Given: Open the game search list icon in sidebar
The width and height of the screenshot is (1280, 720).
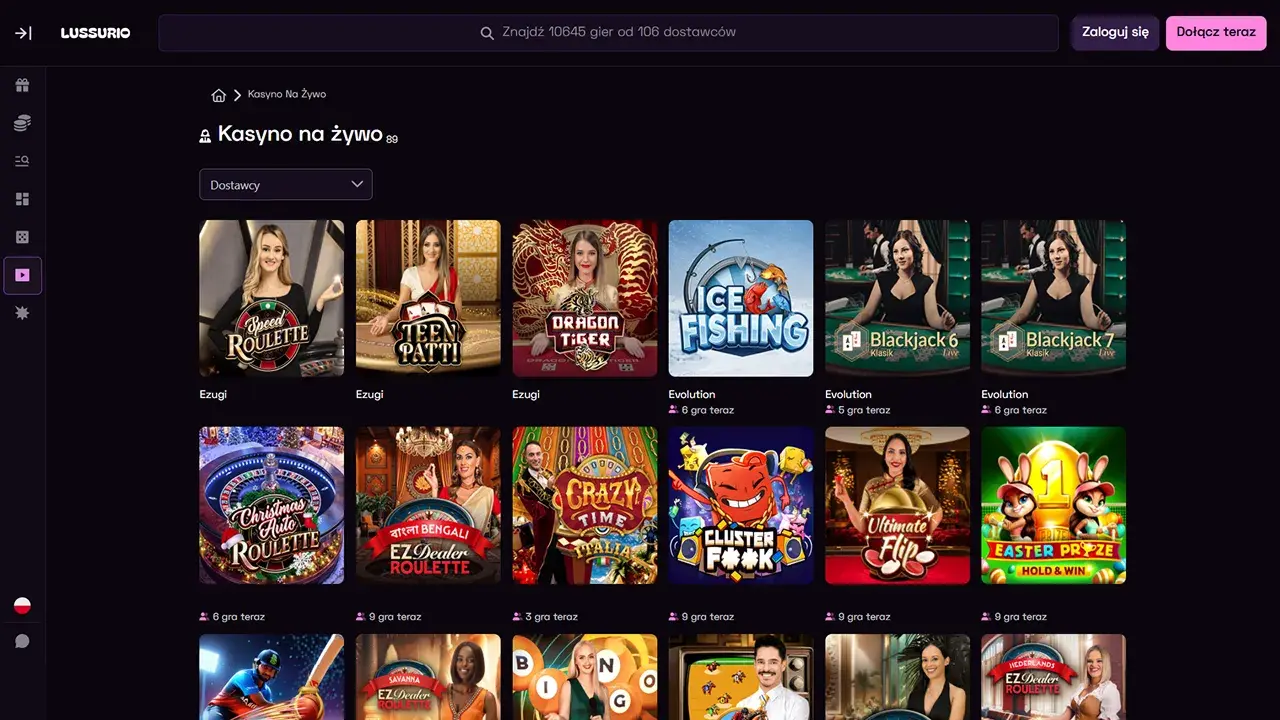Looking at the screenshot, I should click(22, 161).
